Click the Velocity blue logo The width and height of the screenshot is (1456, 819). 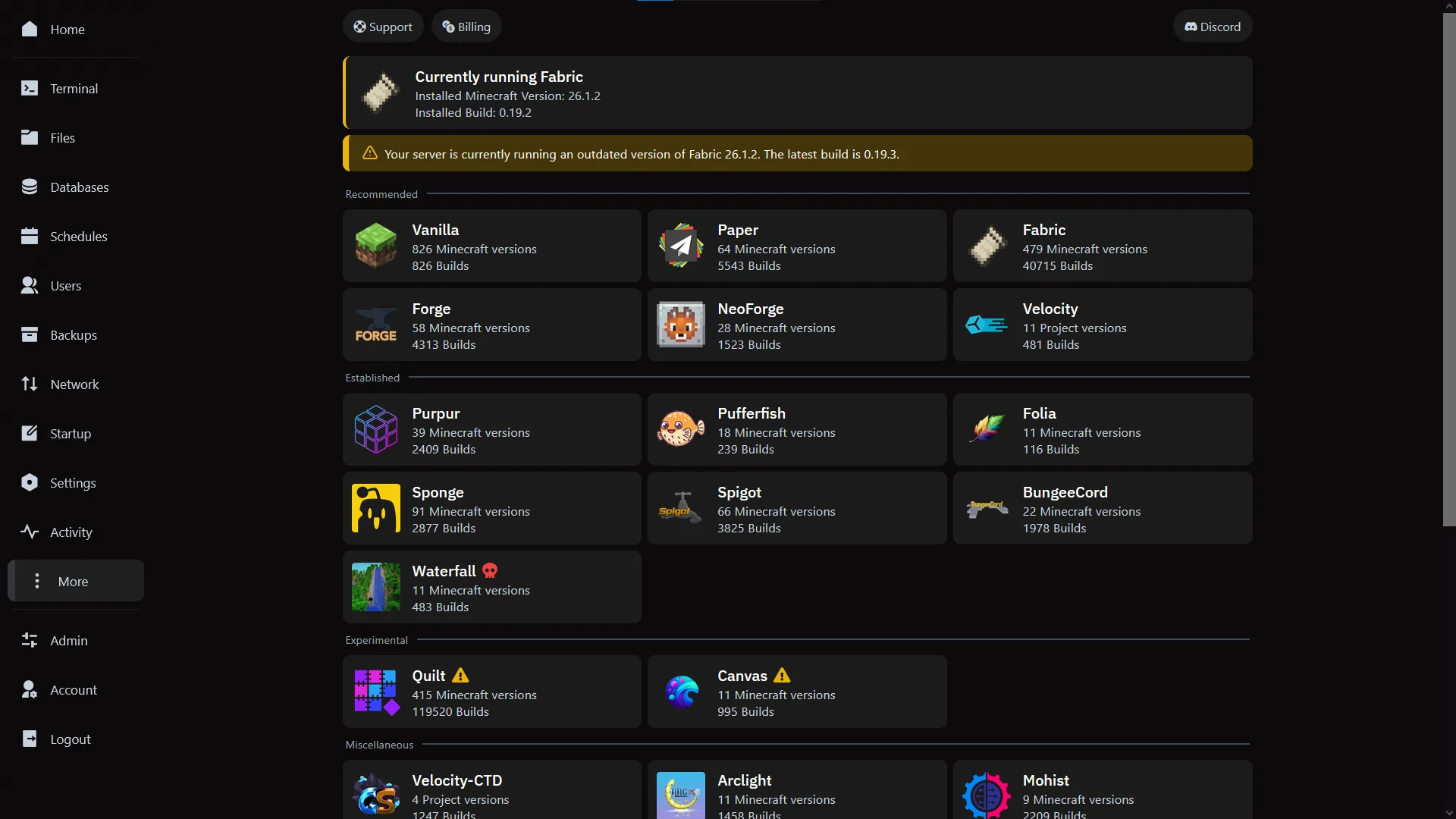[986, 325]
